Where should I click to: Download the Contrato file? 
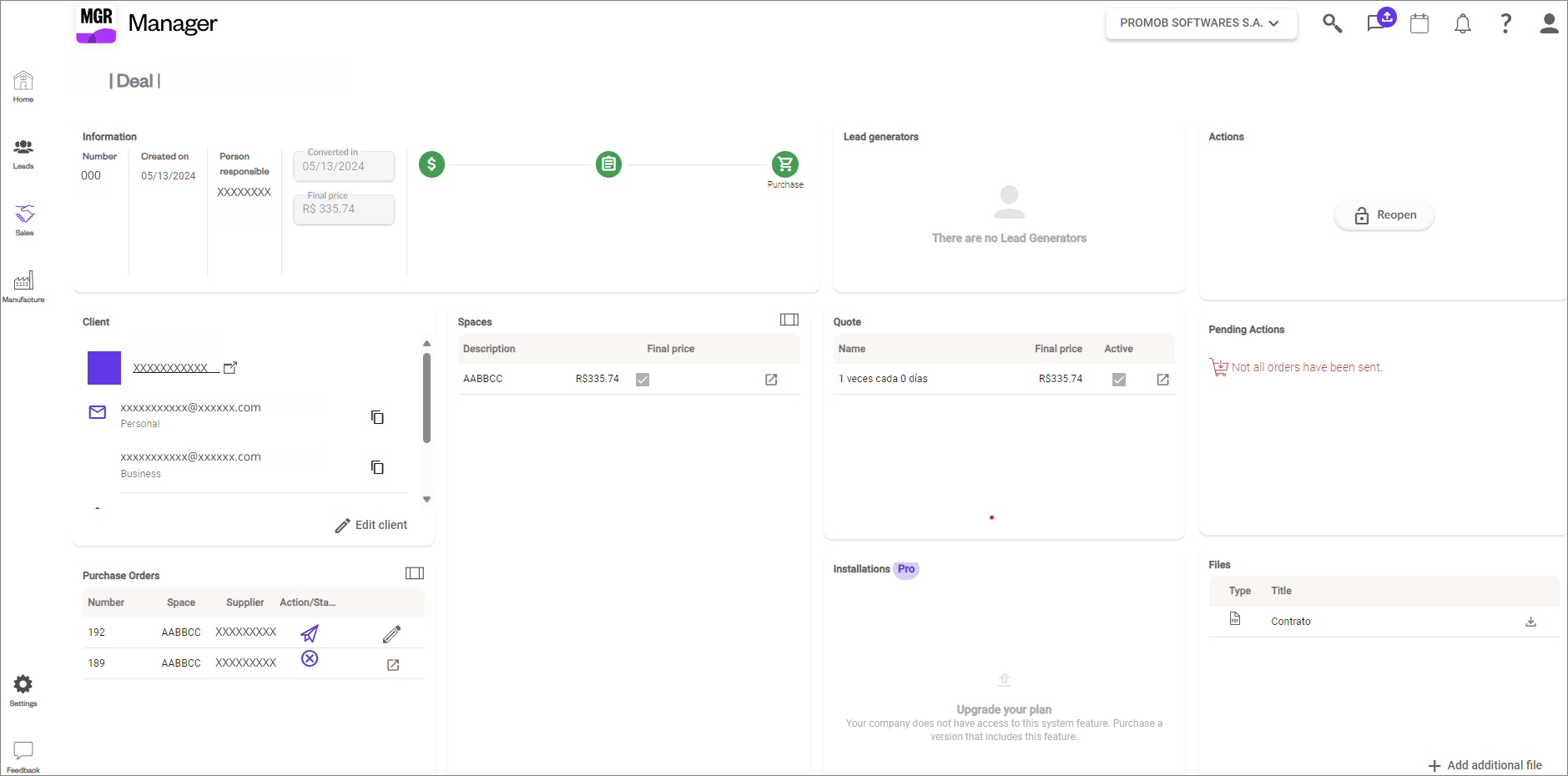coord(1530,622)
